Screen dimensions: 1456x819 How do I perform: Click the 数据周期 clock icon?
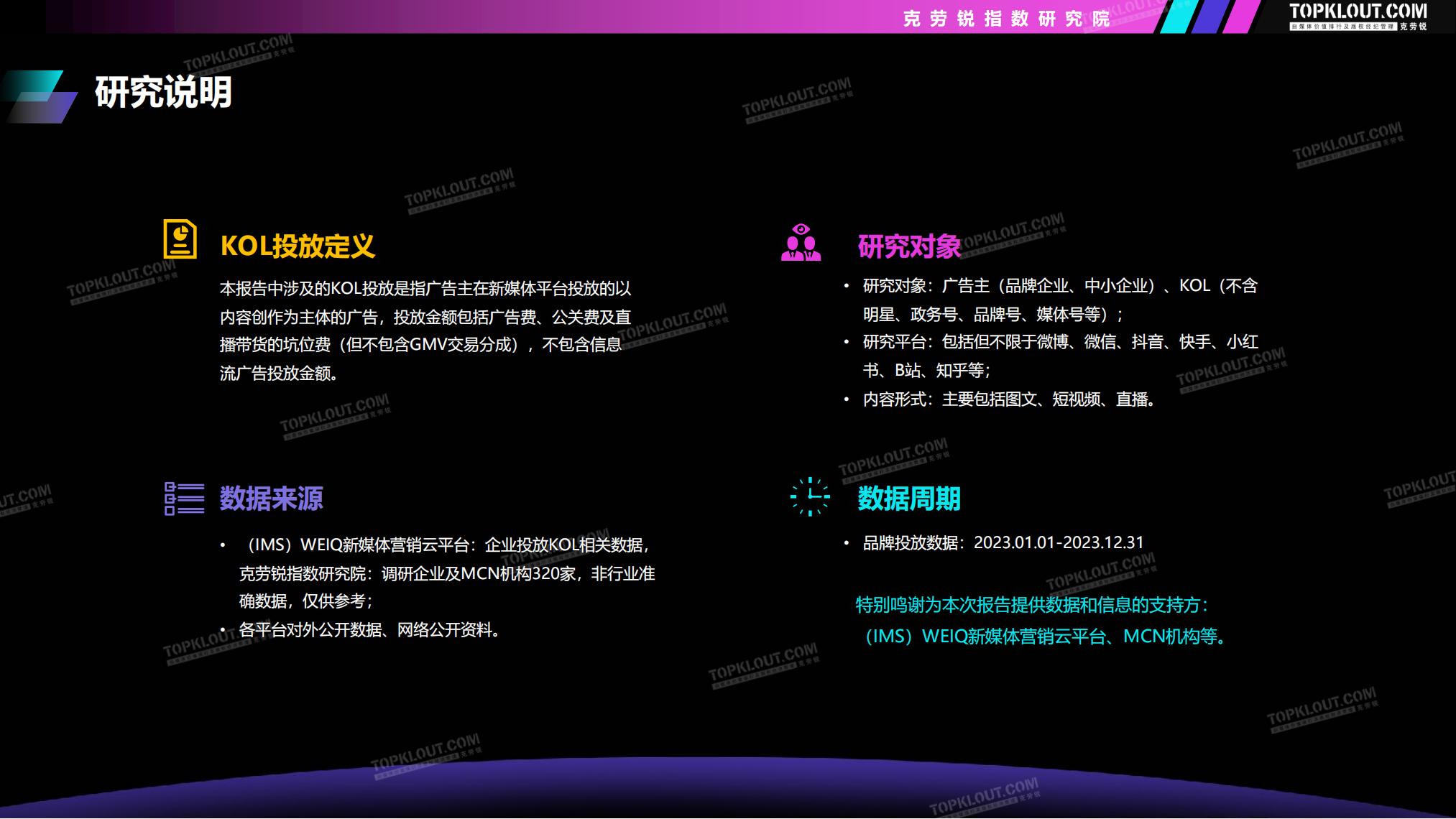810,496
